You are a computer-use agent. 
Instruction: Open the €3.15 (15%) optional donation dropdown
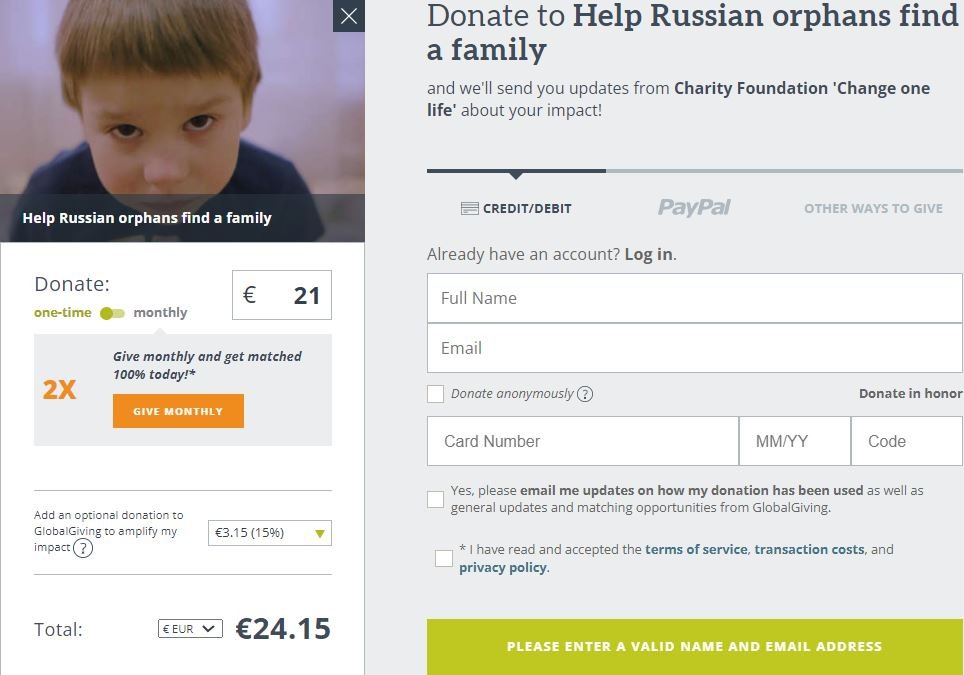(x=270, y=533)
